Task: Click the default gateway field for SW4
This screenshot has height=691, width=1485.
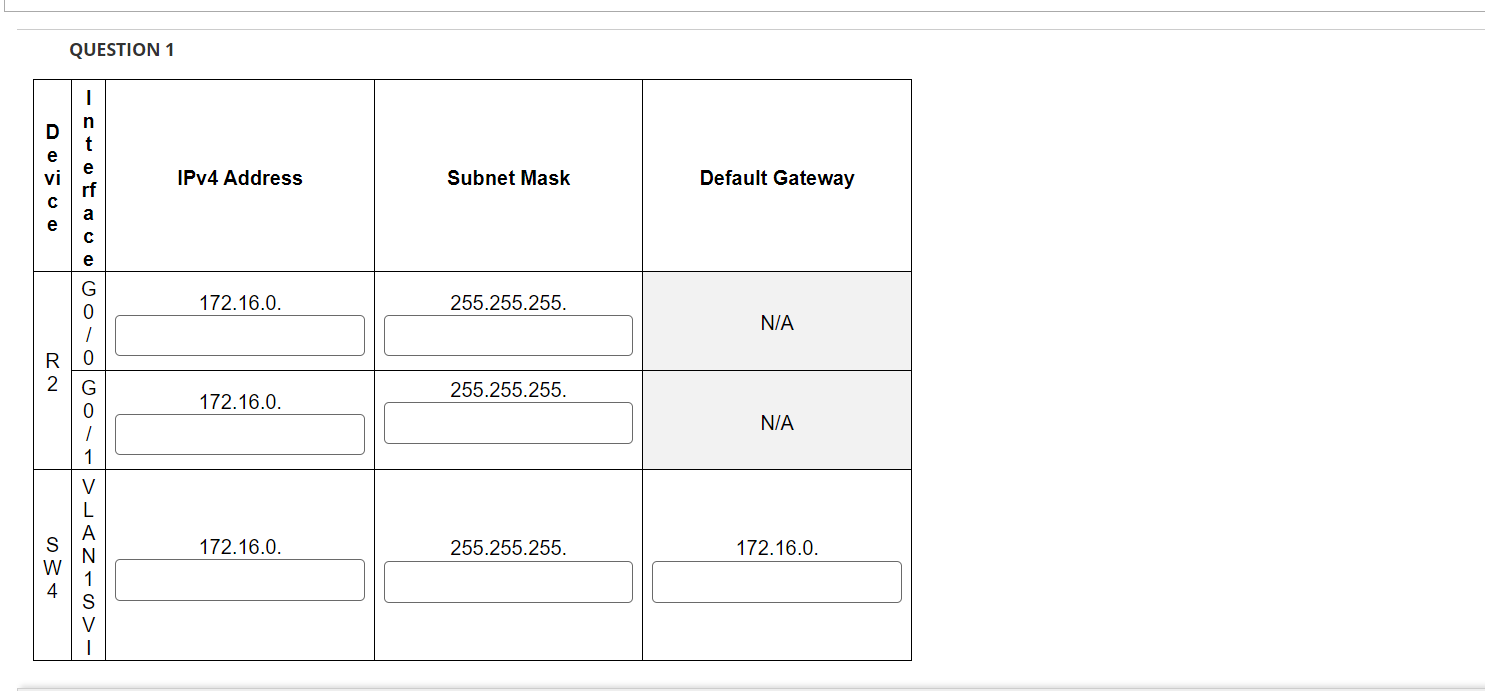Action: [775, 582]
